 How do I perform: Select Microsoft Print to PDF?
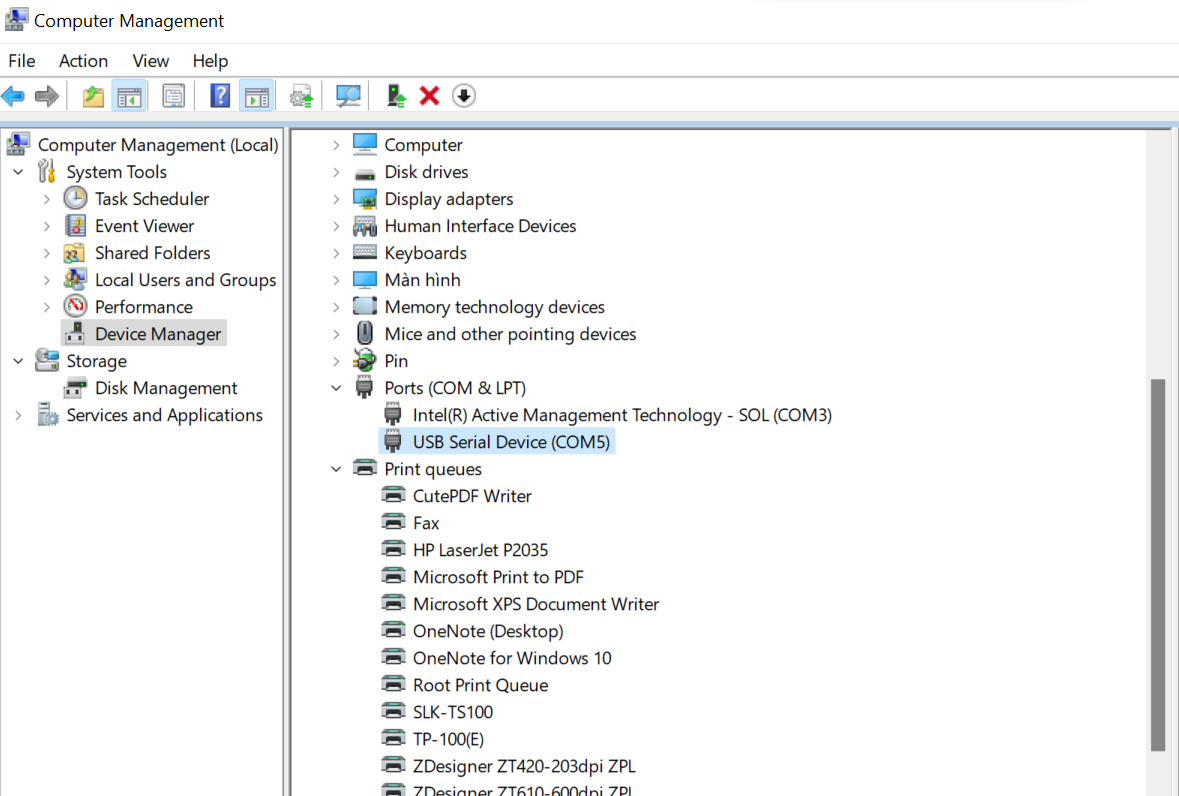pyautogui.click(x=499, y=577)
